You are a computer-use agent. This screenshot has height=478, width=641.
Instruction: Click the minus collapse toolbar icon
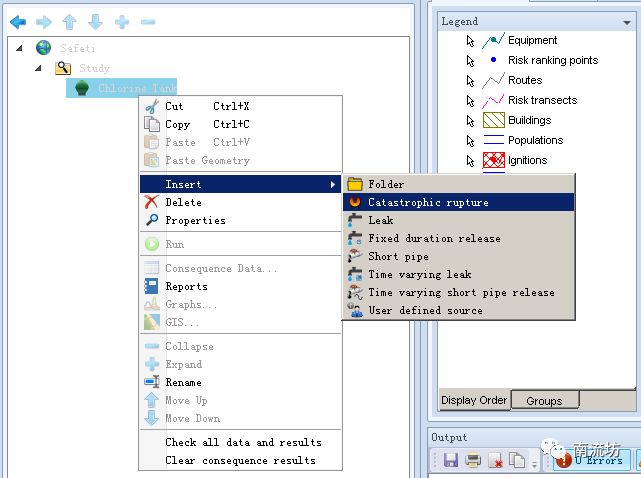pos(148,22)
